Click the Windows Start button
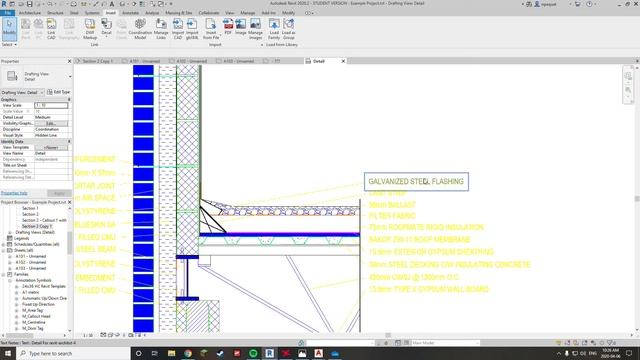Viewport: 640px width, 360px height. pos(8,353)
